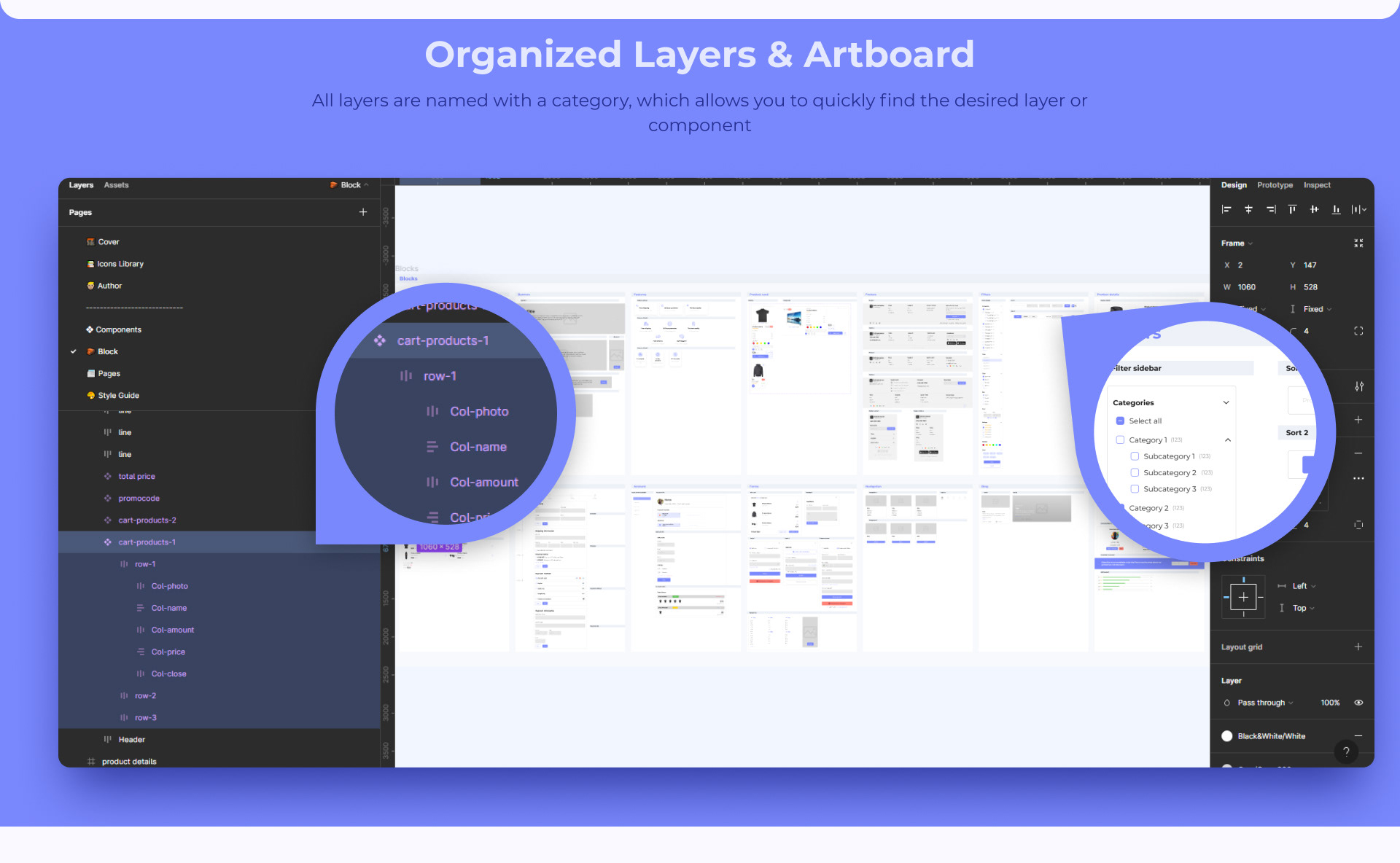Toggle the Select all checkbox

point(1120,421)
